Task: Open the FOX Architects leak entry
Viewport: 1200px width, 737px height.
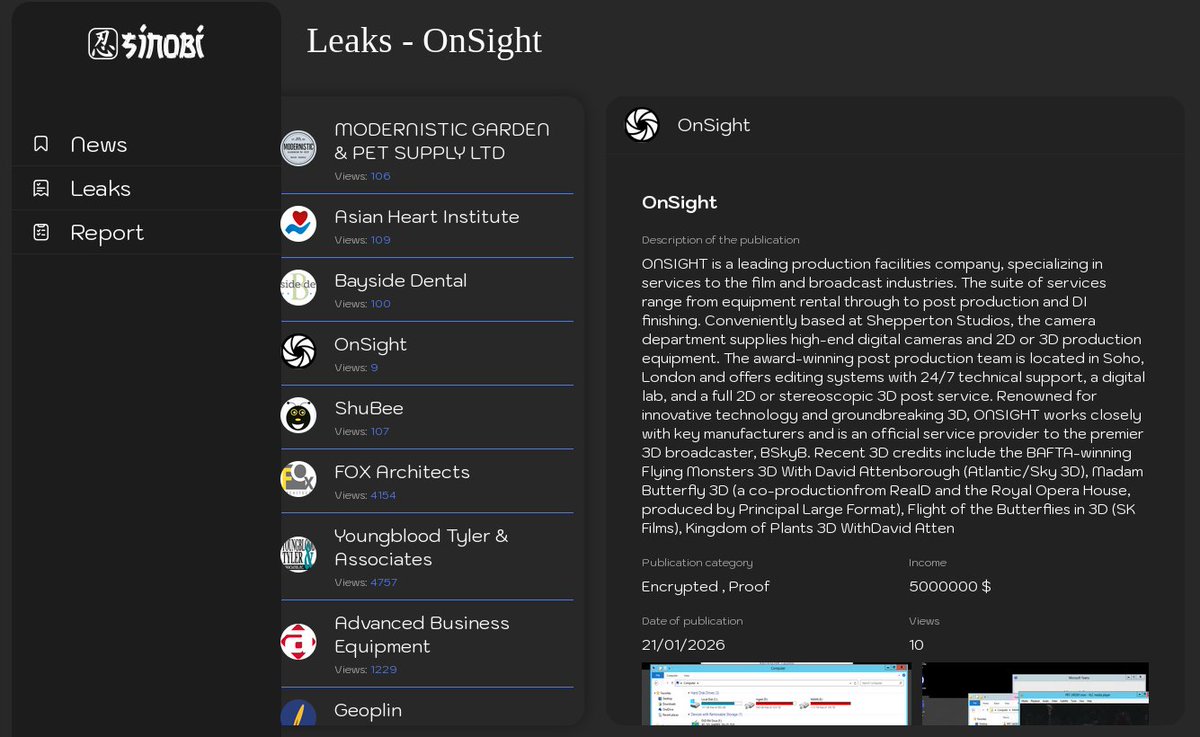Action: click(427, 481)
